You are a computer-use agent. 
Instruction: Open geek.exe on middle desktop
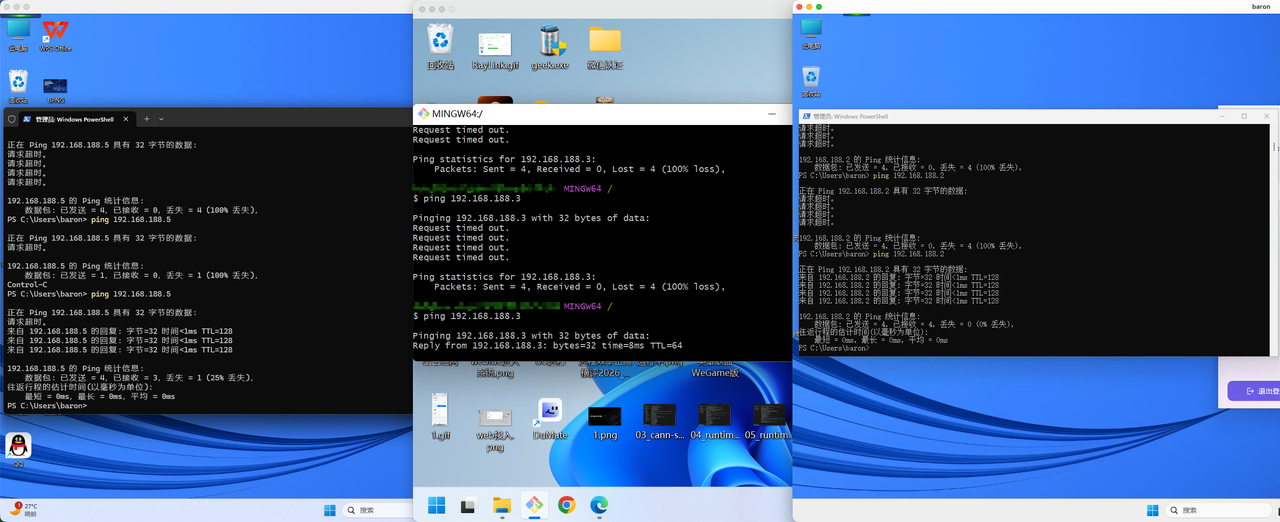[550, 48]
